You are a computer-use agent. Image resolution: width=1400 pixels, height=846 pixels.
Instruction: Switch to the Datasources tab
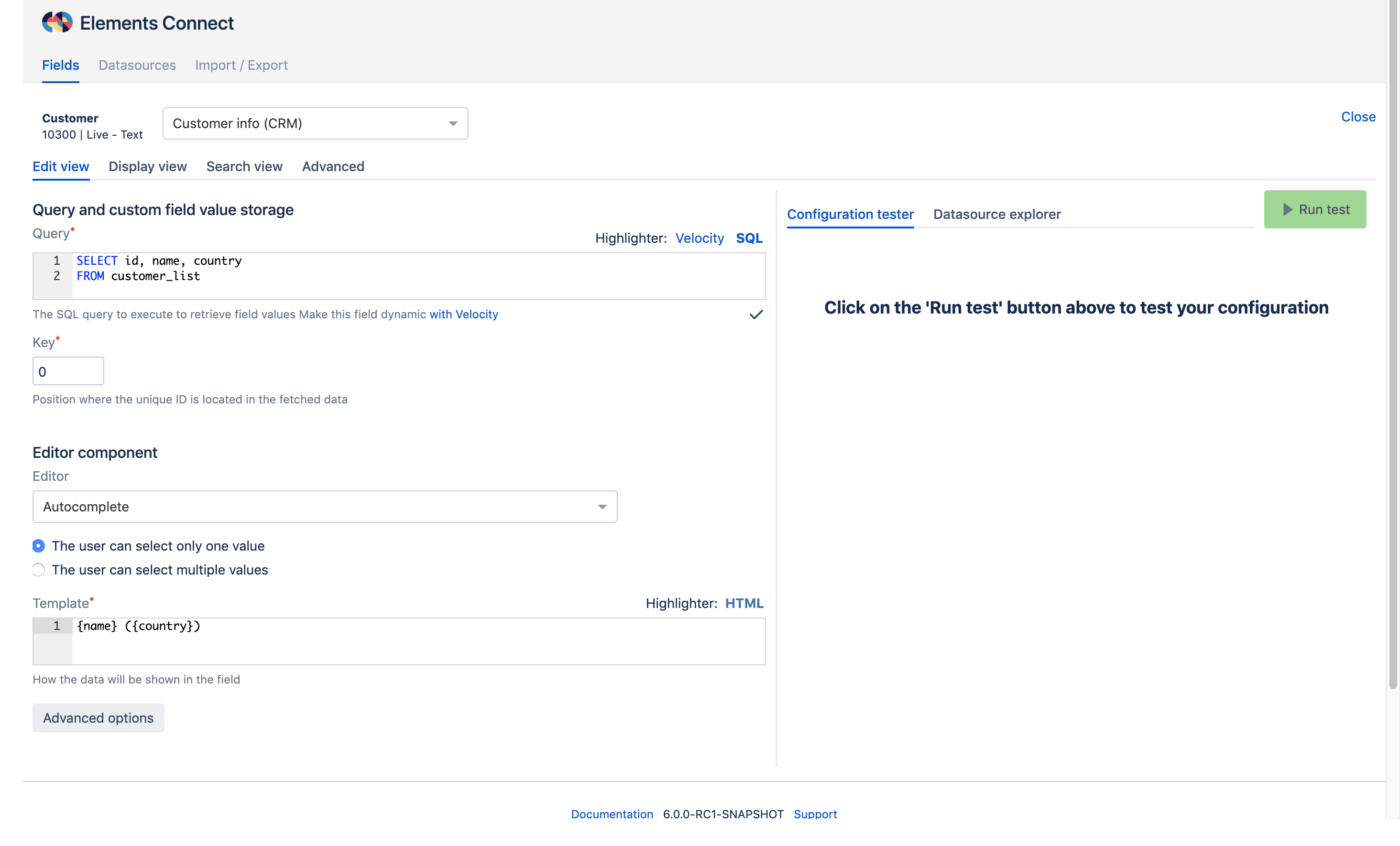coord(137,65)
